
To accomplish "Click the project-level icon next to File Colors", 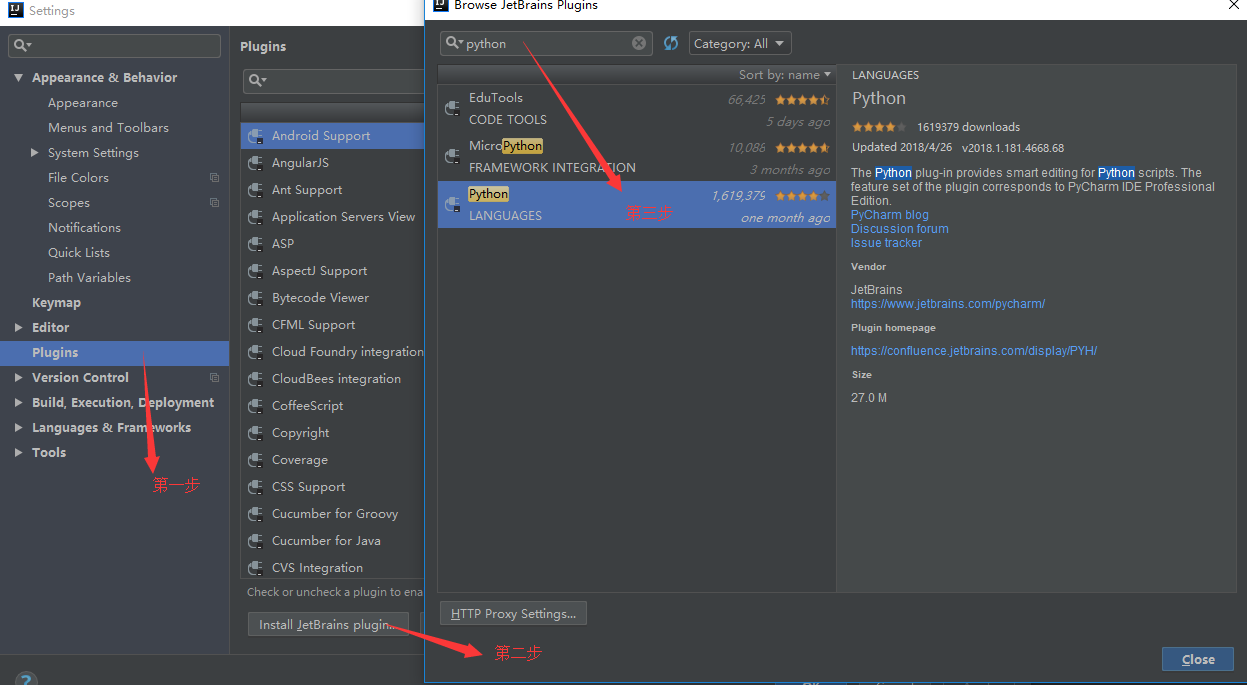I will [x=214, y=178].
